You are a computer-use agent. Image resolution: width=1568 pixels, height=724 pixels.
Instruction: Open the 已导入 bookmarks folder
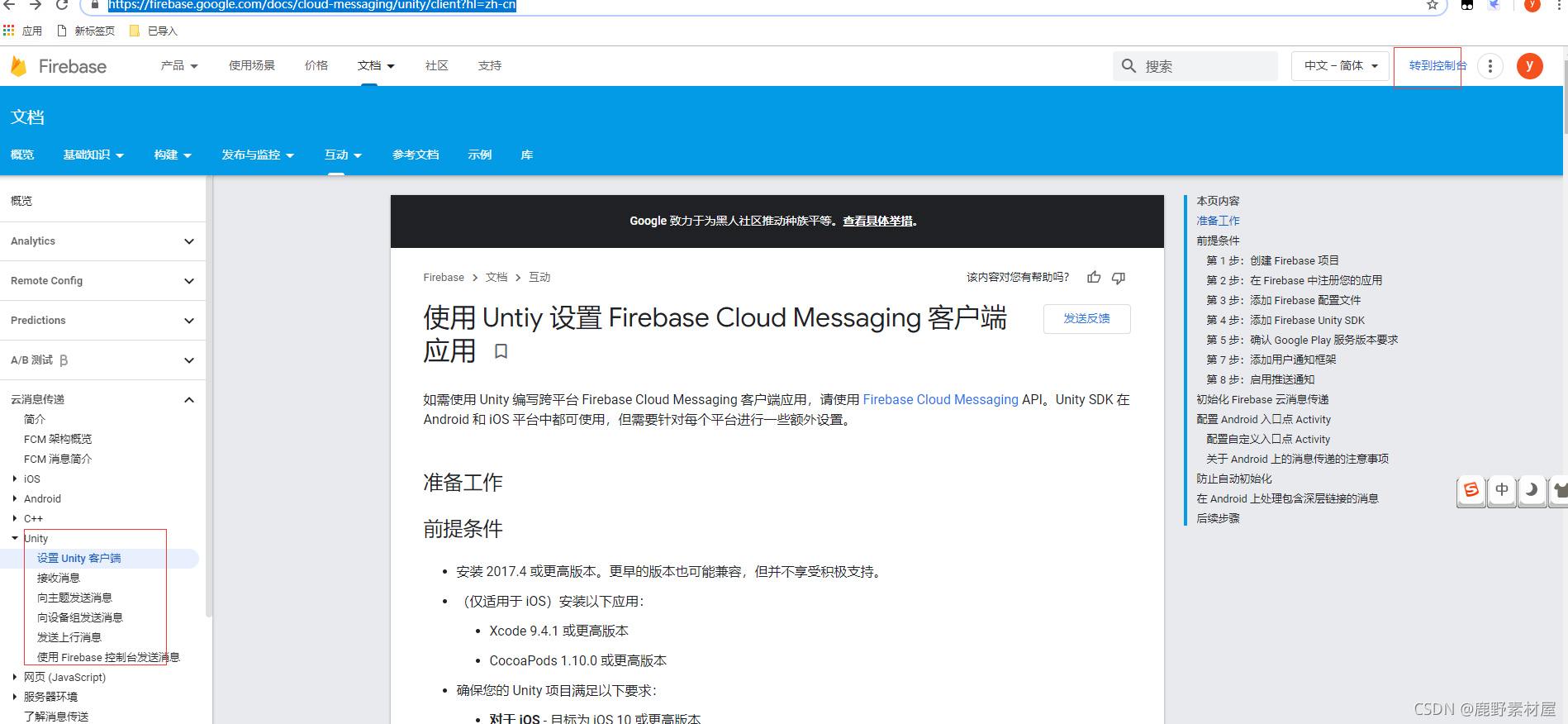point(154,31)
